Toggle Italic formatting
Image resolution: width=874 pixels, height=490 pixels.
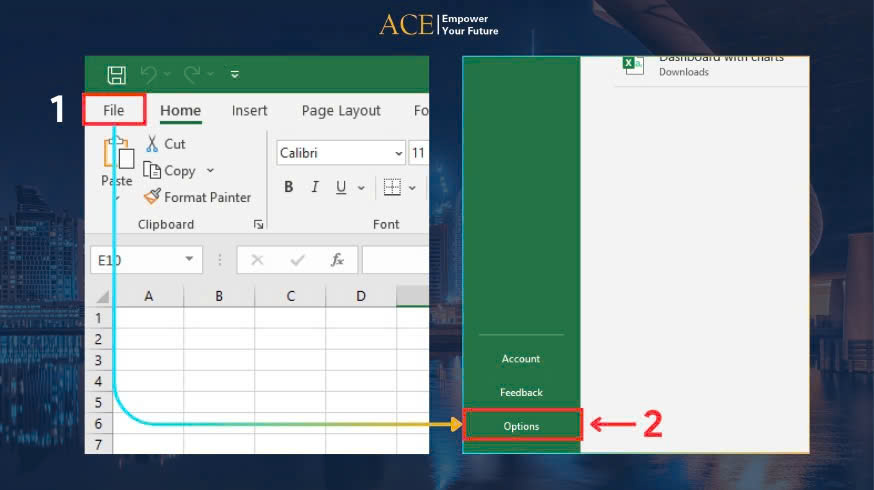315,187
